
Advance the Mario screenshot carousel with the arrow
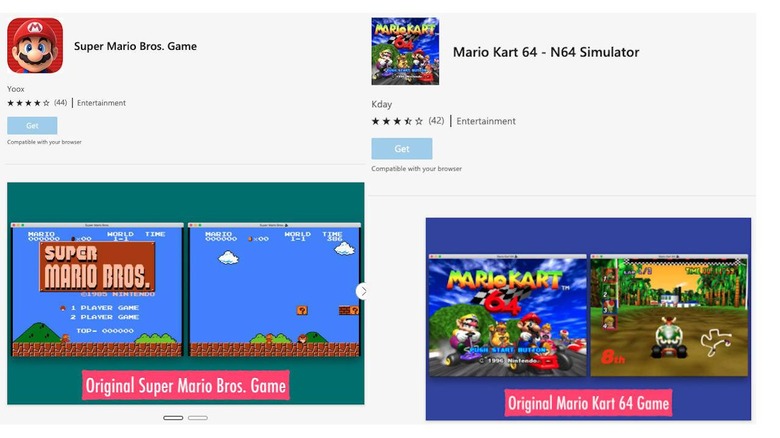(x=363, y=291)
